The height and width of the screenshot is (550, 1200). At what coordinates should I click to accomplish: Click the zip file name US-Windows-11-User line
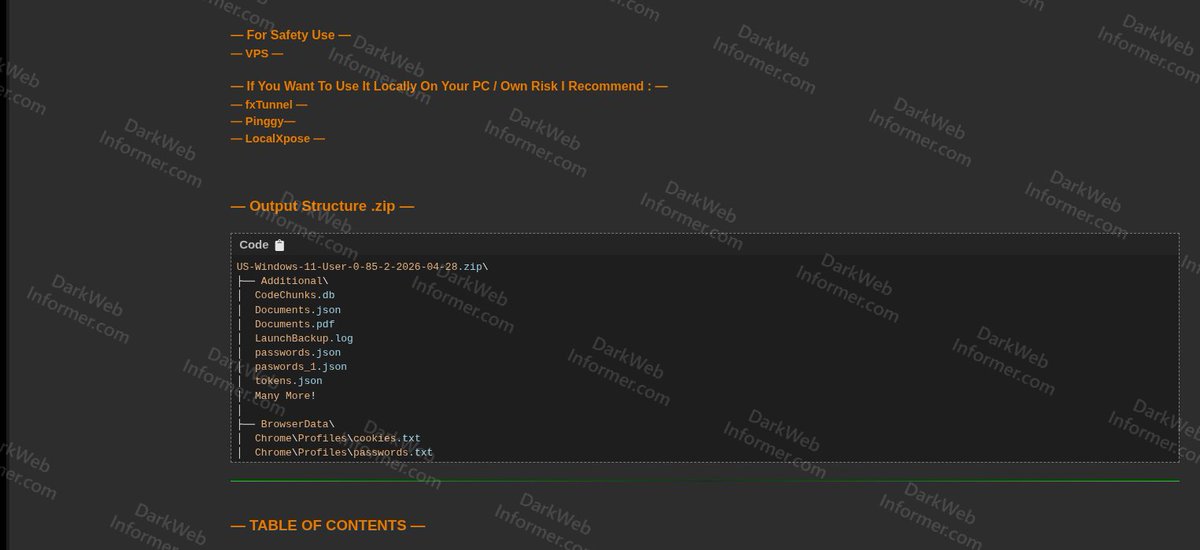(x=362, y=267)
